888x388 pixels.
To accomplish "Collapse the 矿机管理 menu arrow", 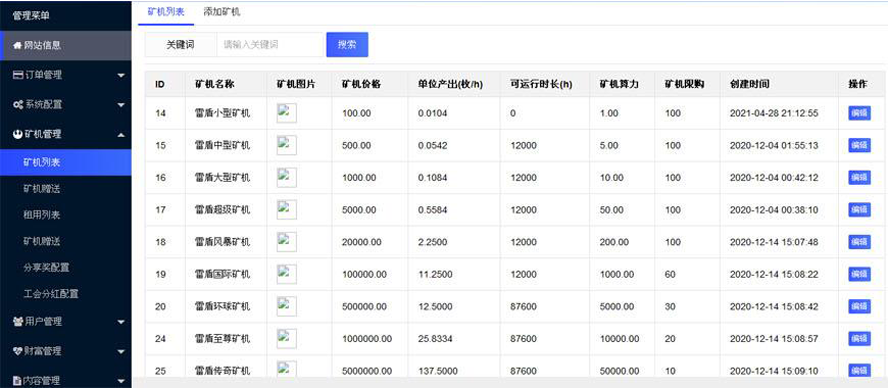I will tap(121, 134).
